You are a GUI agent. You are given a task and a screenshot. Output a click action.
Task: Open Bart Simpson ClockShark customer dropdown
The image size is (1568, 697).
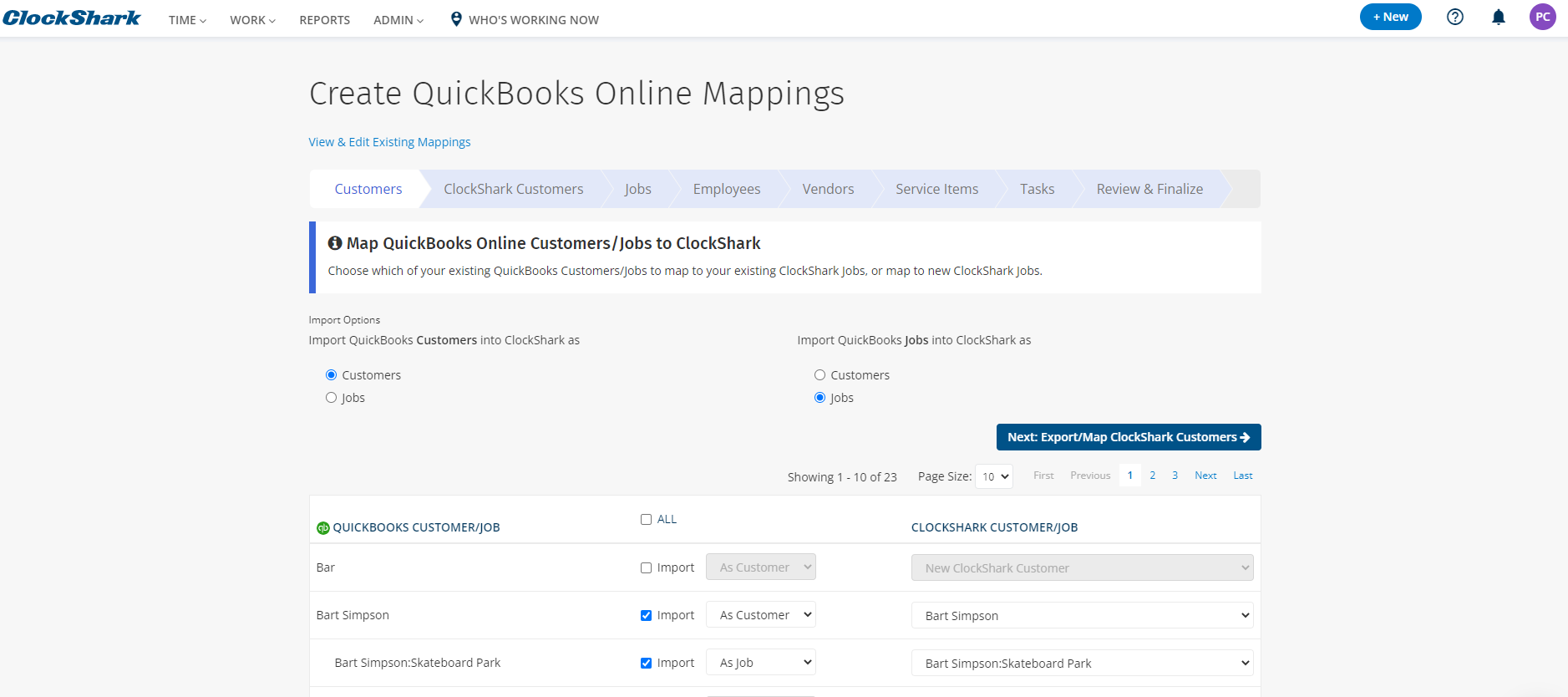click(1083, 616)
